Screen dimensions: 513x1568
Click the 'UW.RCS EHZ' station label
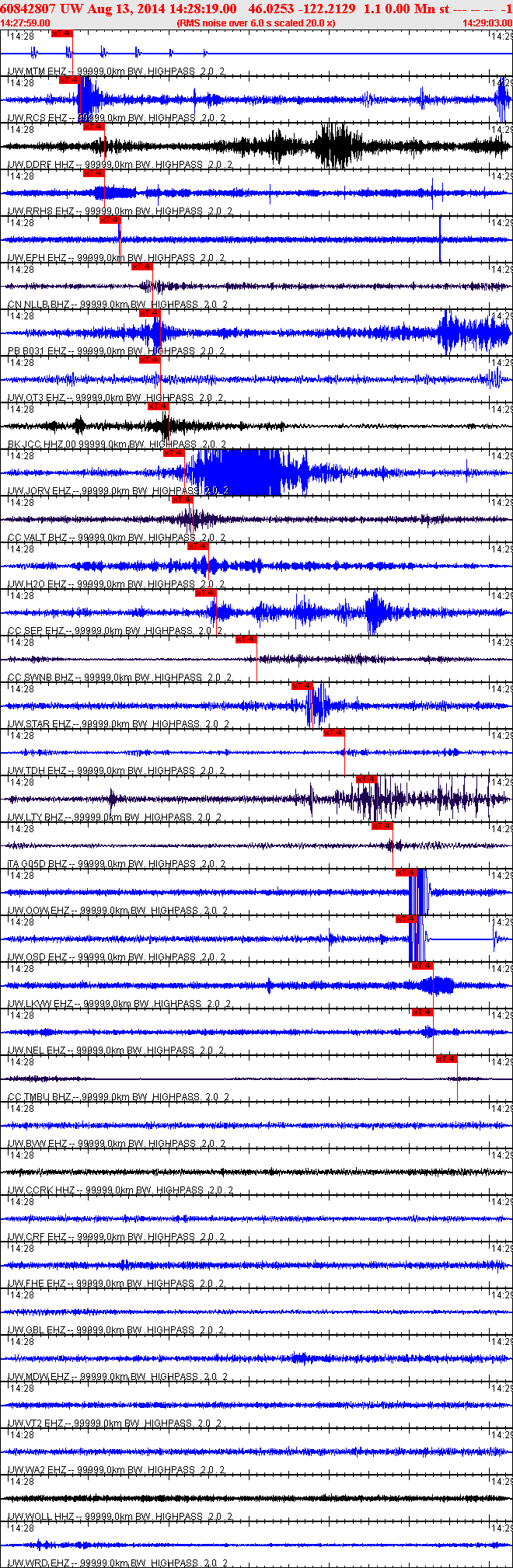(37, 117)
